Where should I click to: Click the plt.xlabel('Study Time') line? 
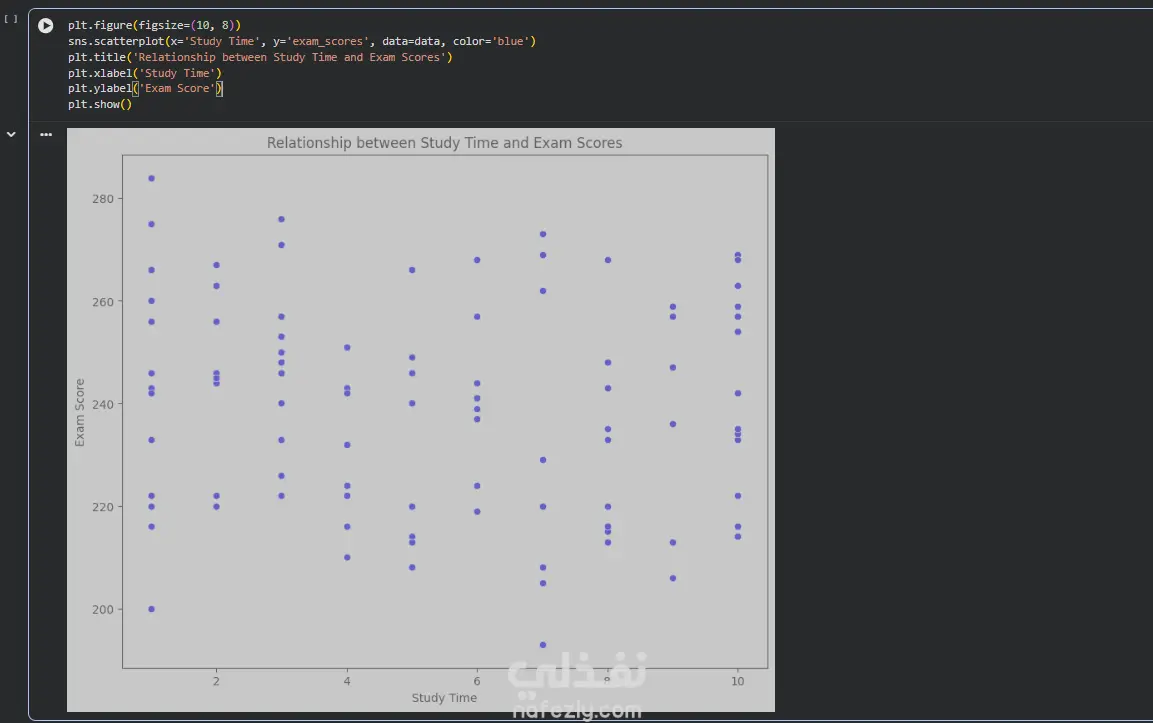point(145,74)
